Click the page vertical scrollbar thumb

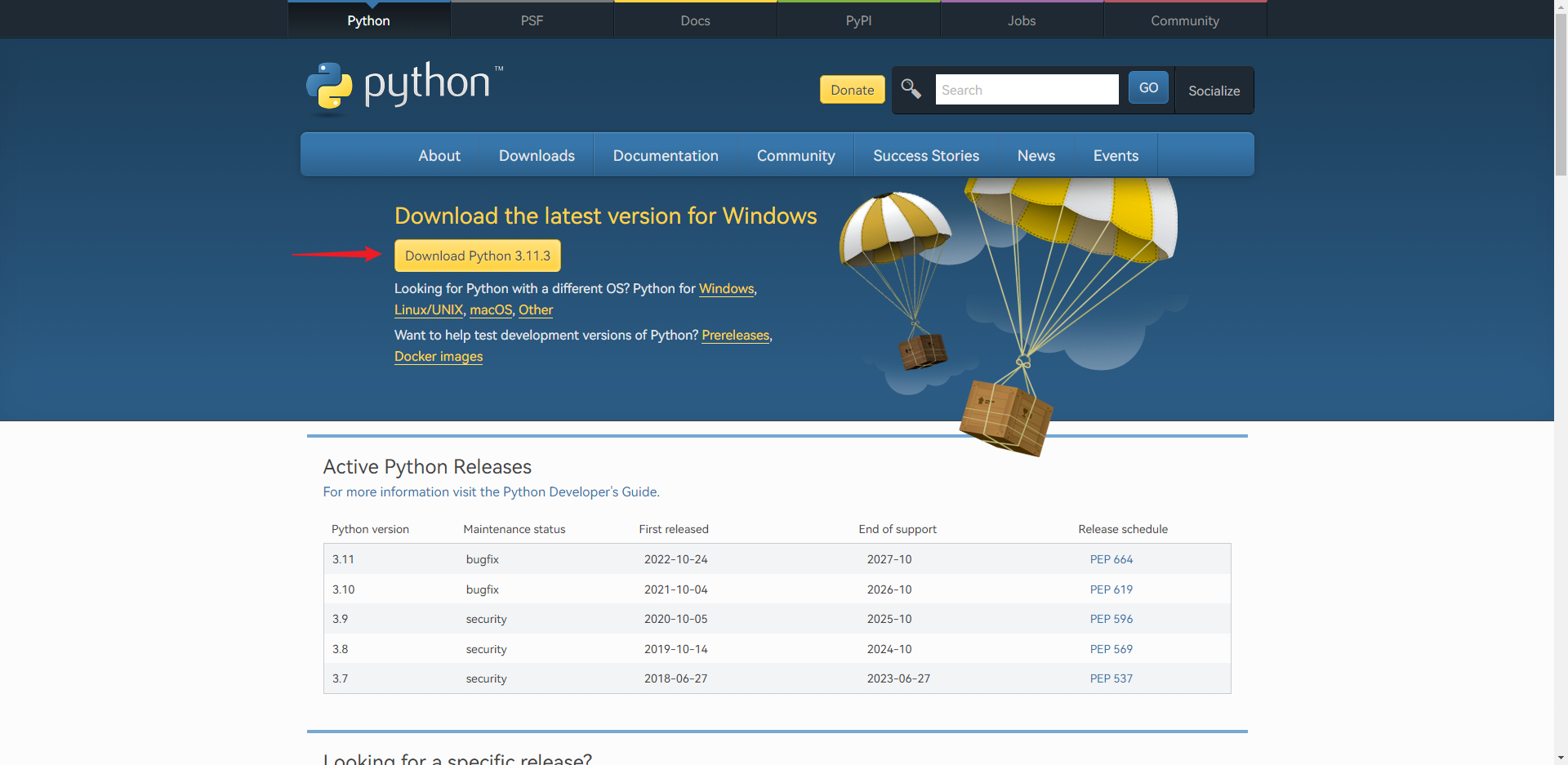(x=1561, y=94)
